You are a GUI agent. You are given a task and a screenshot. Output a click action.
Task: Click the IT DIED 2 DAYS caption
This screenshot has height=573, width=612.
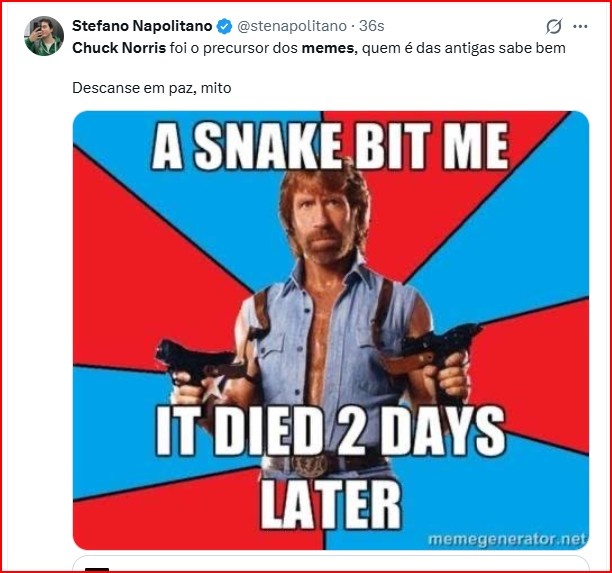(330, 435)
